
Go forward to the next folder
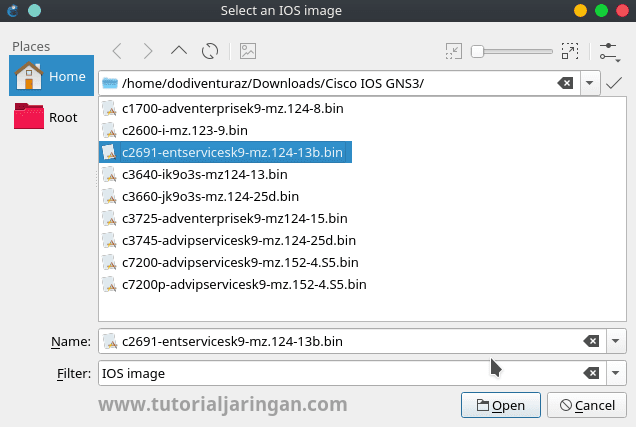[148, 51]
